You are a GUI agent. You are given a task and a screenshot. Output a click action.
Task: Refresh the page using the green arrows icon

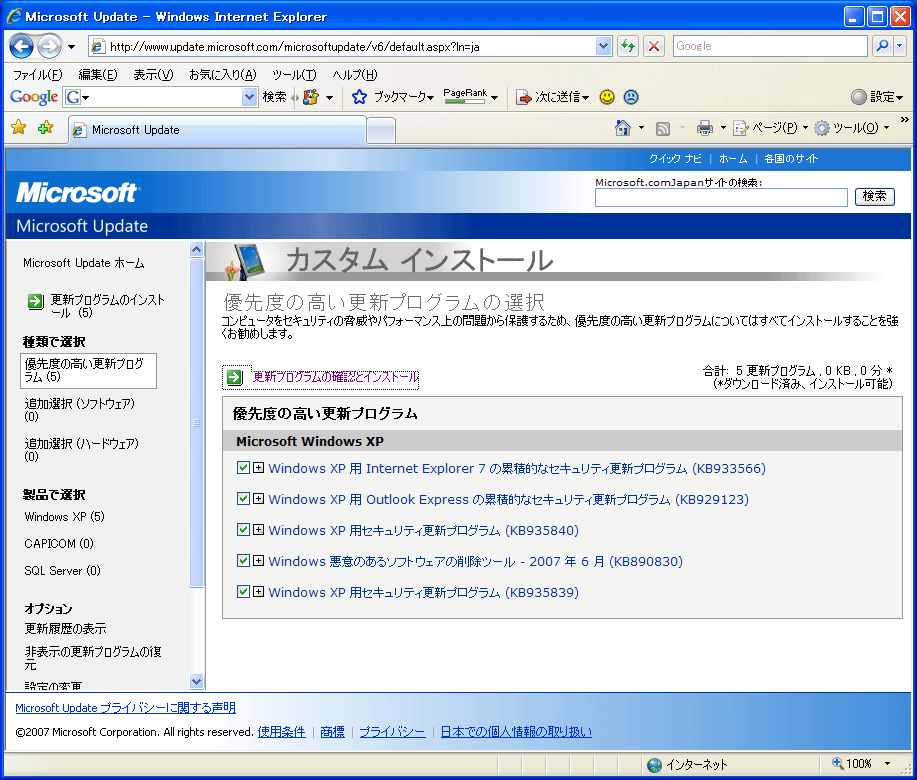(x=628, y=46)
